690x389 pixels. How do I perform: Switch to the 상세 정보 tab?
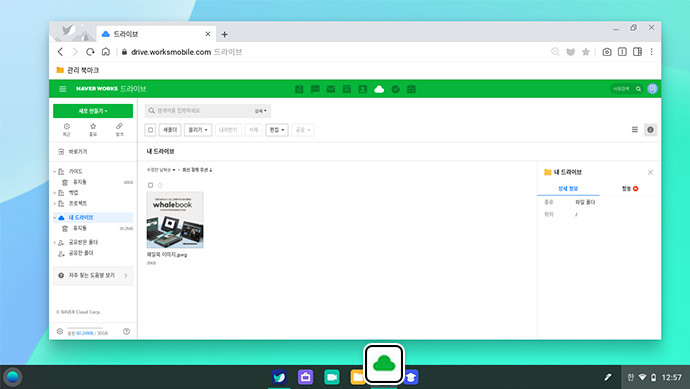[x=568, y=188]
